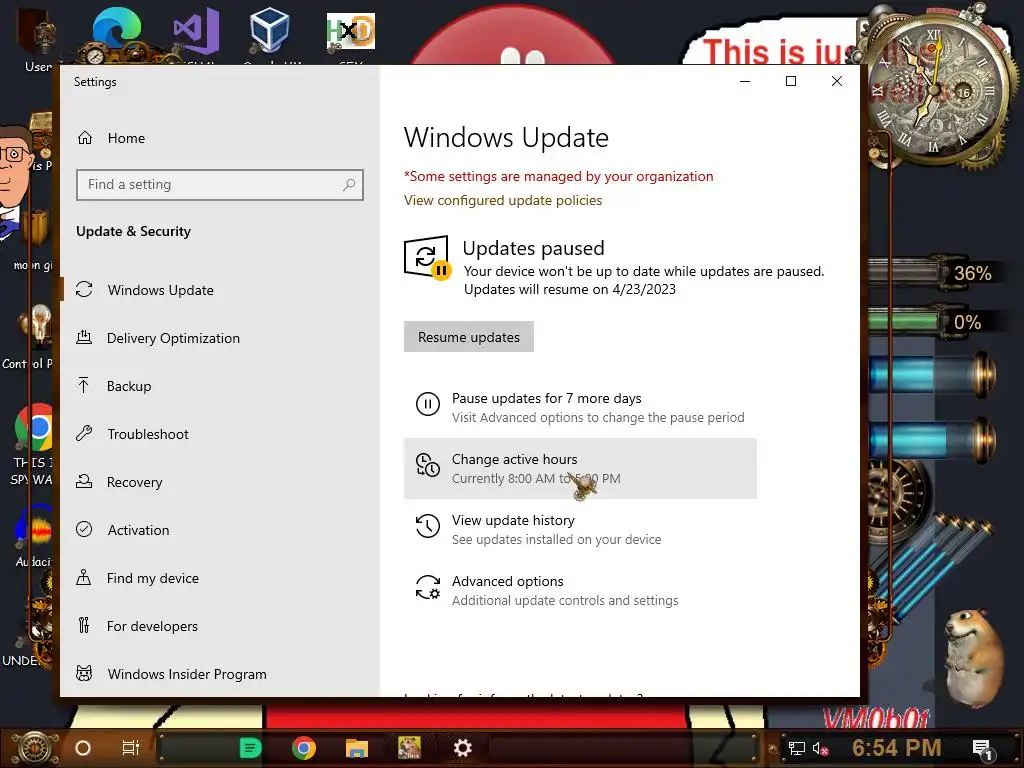Open Task View on taskbar

[x=131, y=748]
